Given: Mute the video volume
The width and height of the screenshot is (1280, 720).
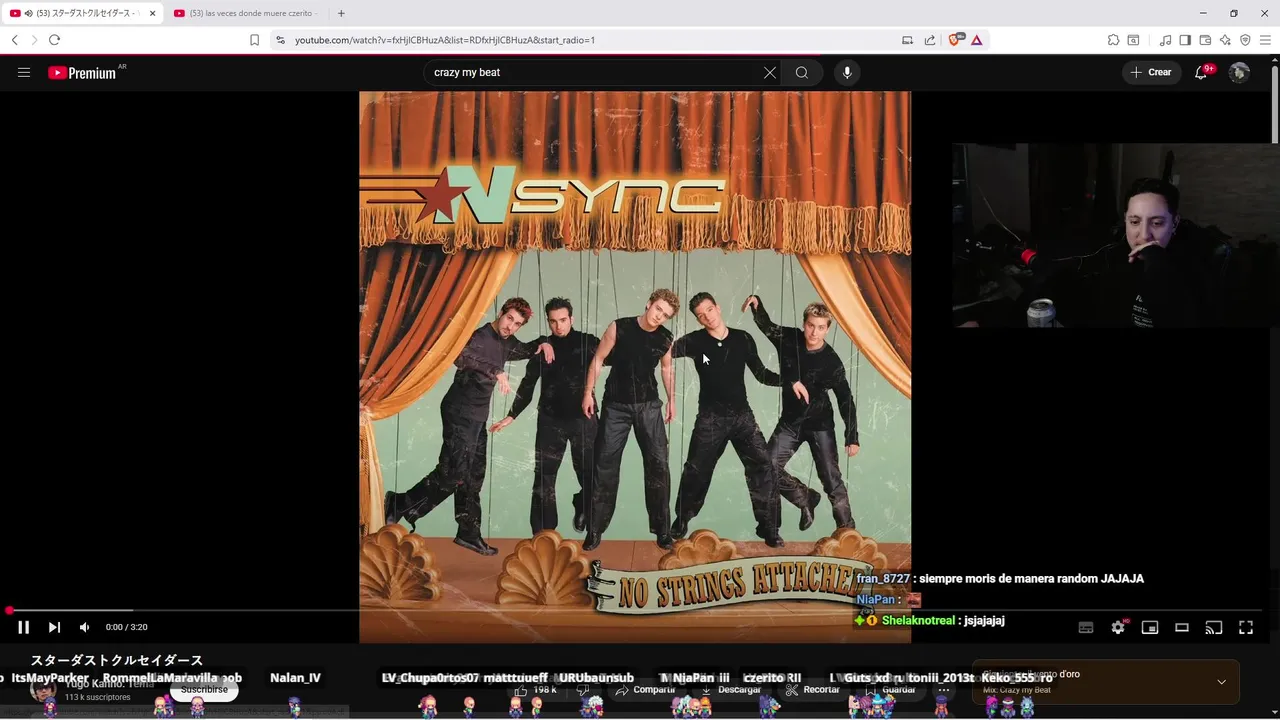Looking at the screenshot, I should pyautogui.click(x=84, y=627).
